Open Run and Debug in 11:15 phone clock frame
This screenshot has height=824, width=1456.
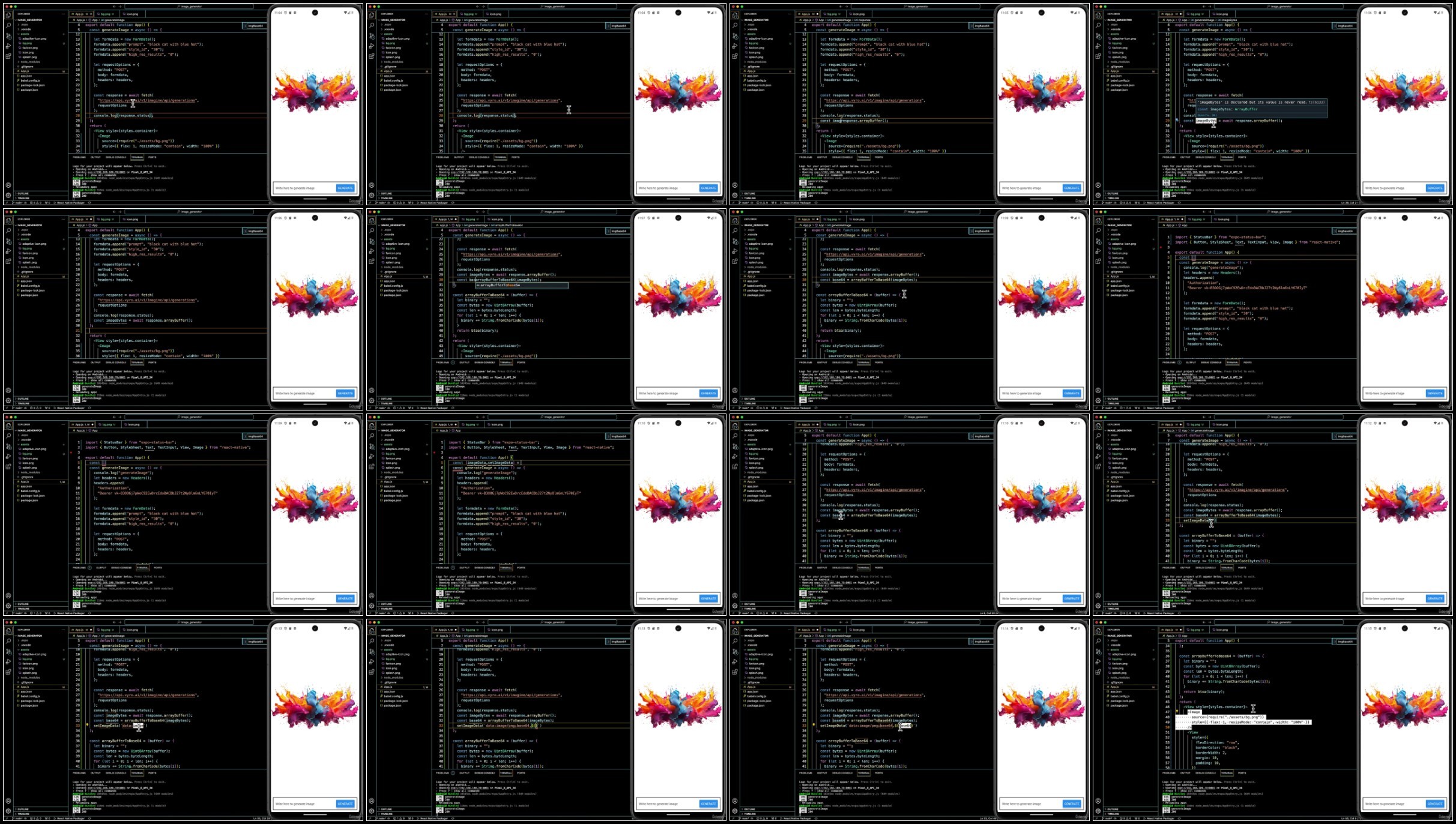[1098, 661]
